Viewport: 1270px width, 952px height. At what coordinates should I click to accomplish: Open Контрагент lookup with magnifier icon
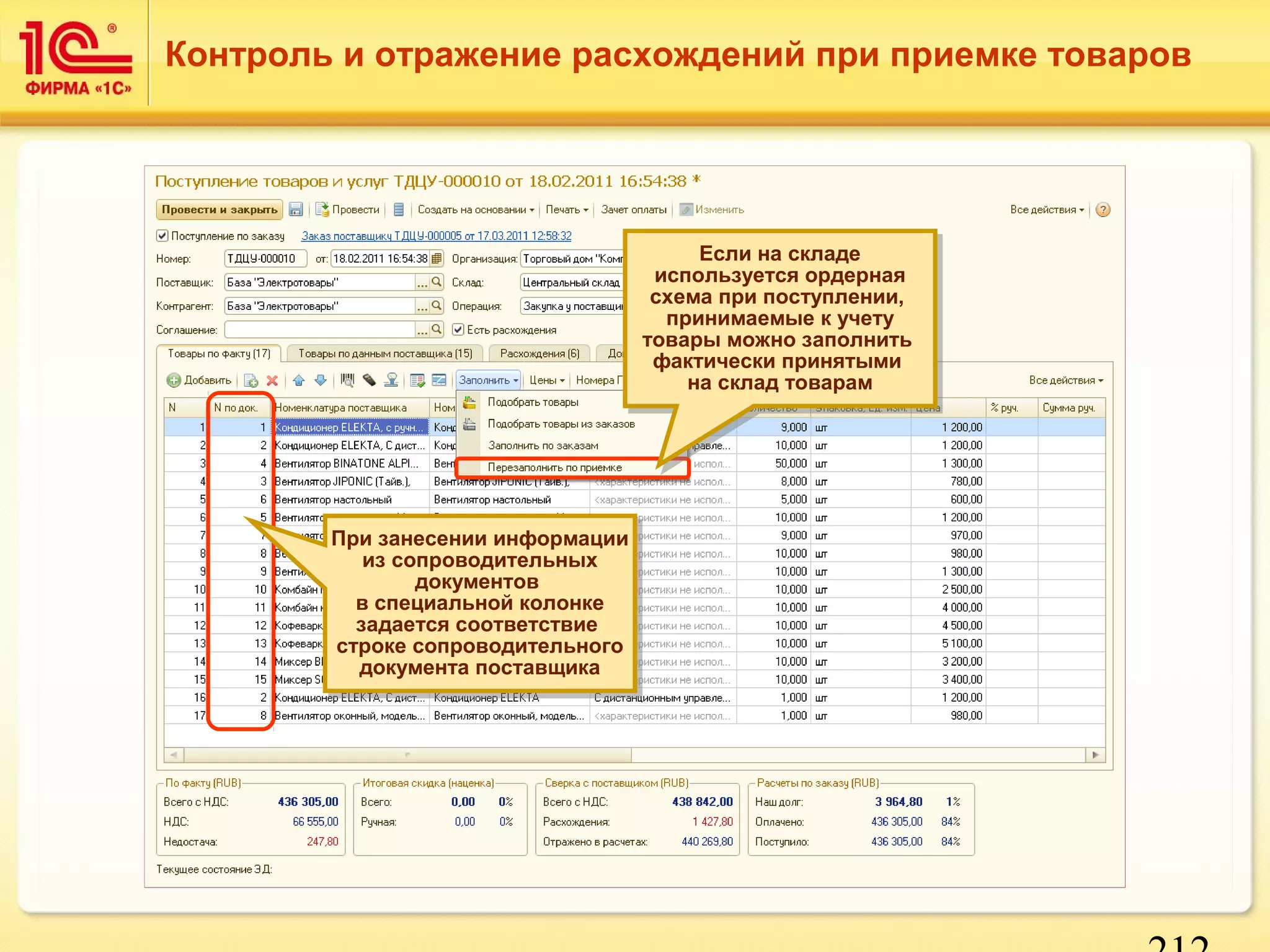pos(437,306)
